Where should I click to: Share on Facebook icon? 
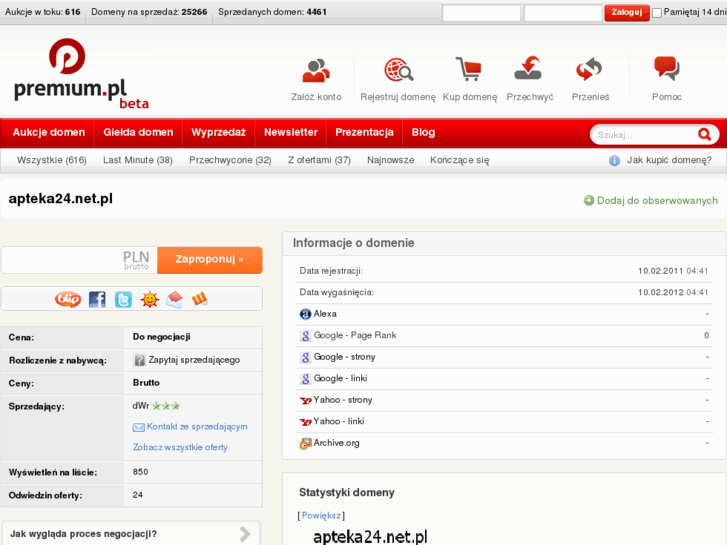tap(97, 300)
